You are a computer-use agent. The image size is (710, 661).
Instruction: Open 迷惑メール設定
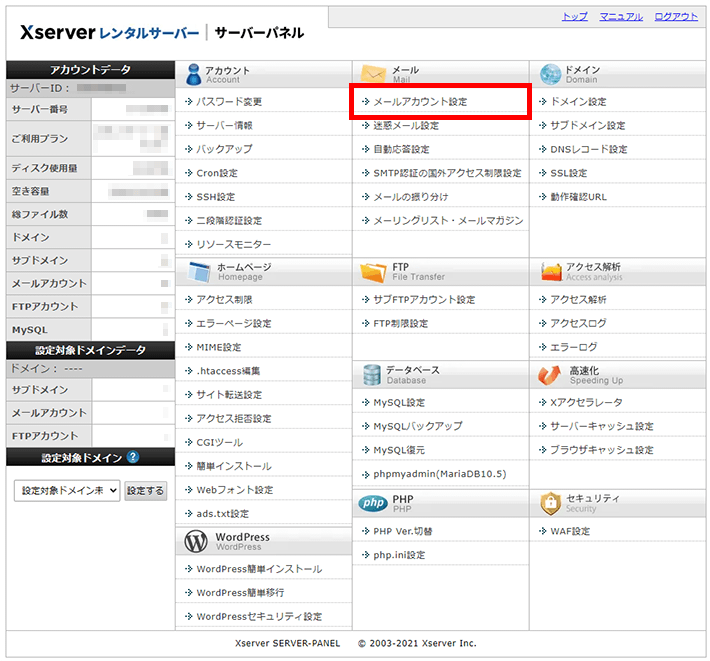pyautogui.click(x=406, y=125)
